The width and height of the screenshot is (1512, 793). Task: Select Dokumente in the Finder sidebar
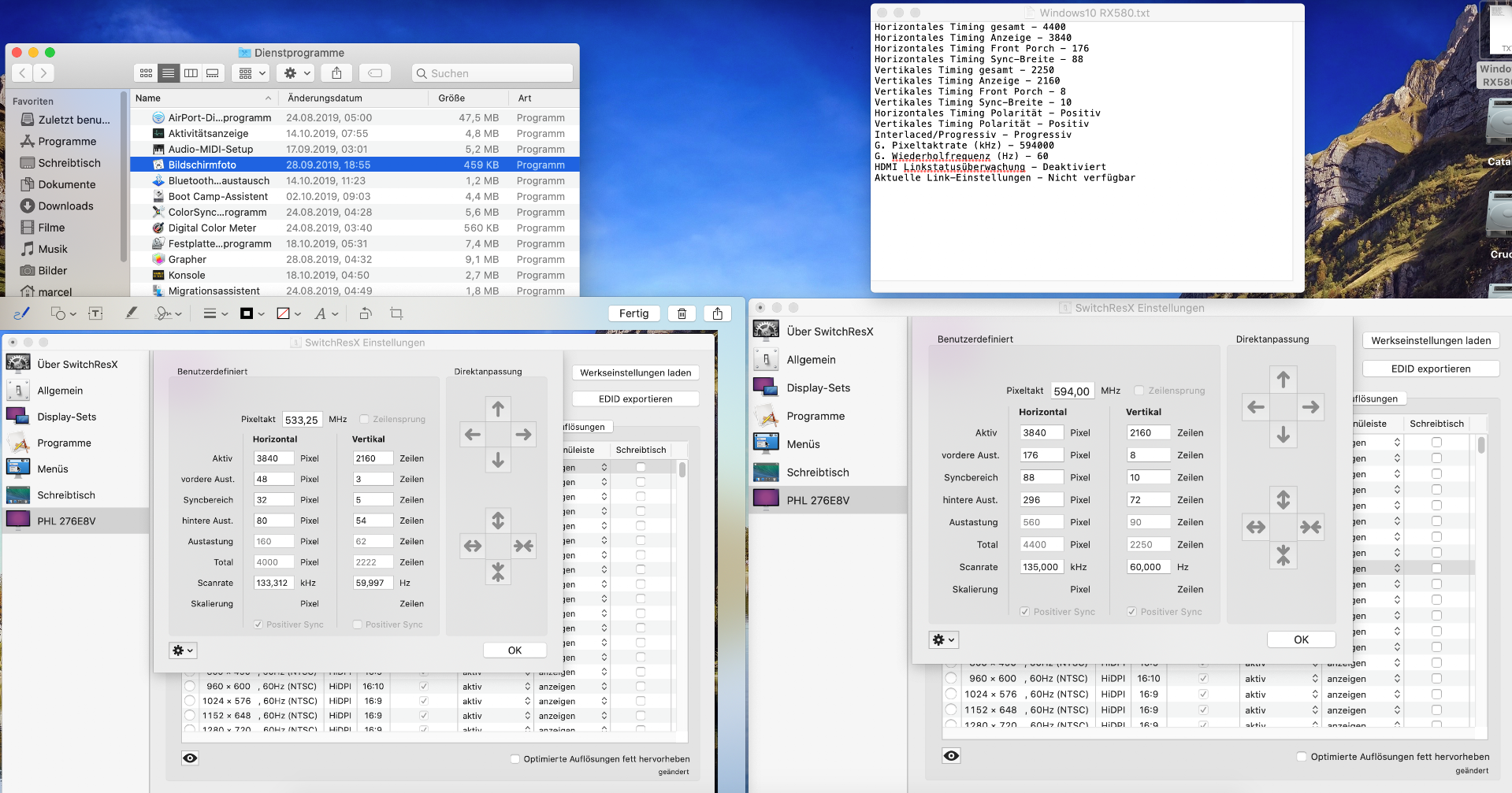(x=66, y=184)
